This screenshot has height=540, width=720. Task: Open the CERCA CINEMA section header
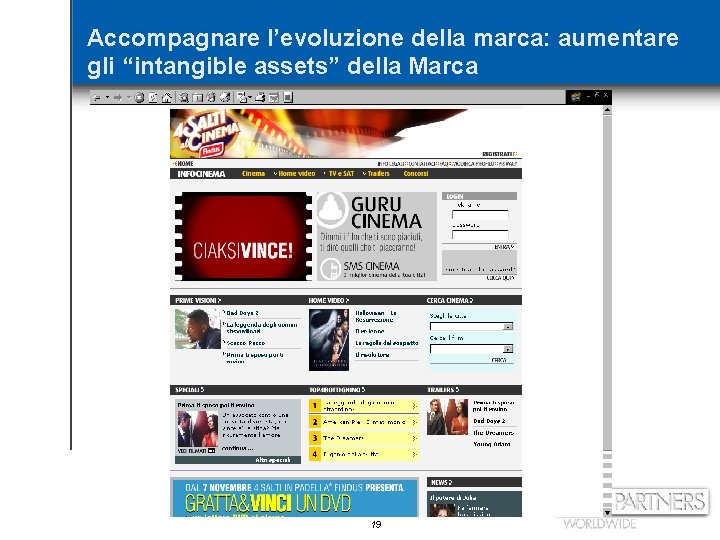click(x=450, y=300)
